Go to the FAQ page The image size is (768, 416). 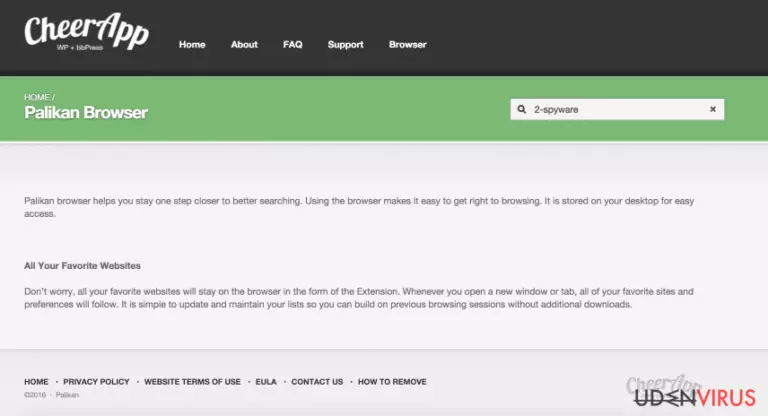coord(292,45)
